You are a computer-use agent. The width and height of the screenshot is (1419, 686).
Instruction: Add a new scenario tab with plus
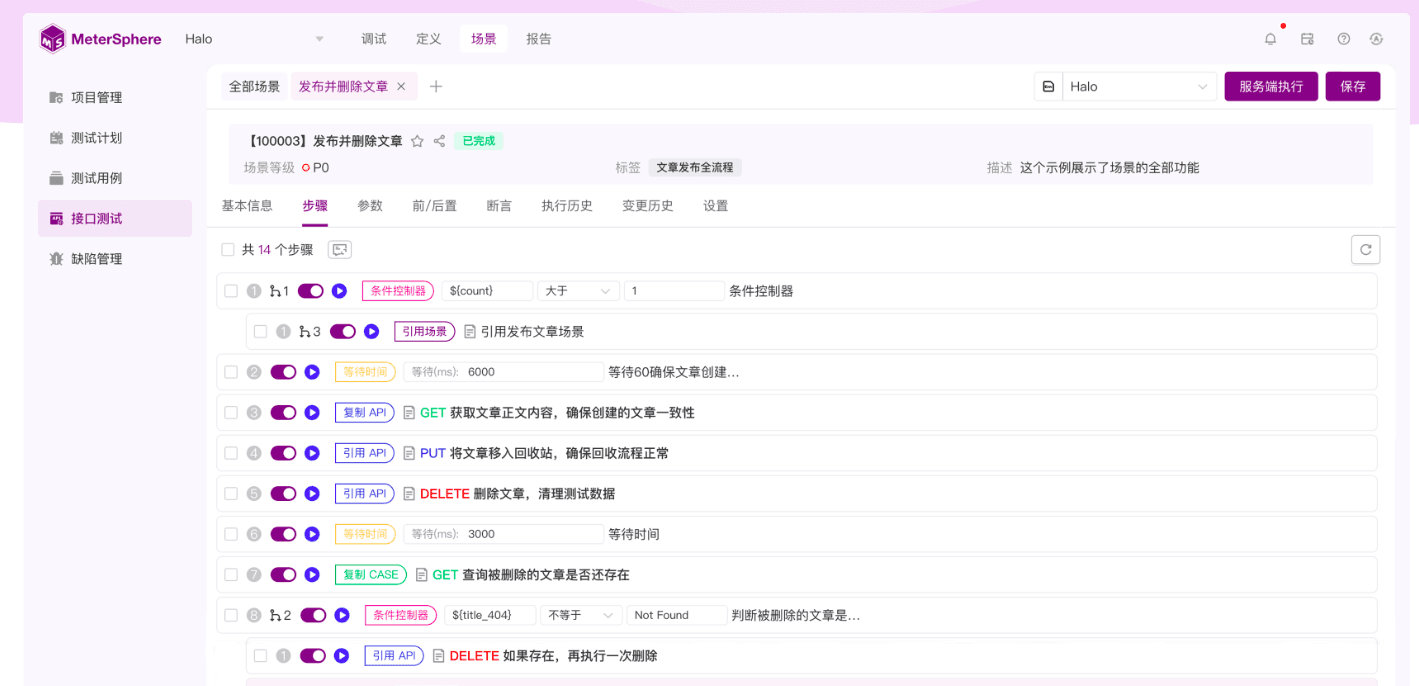(x=436, y=87)
